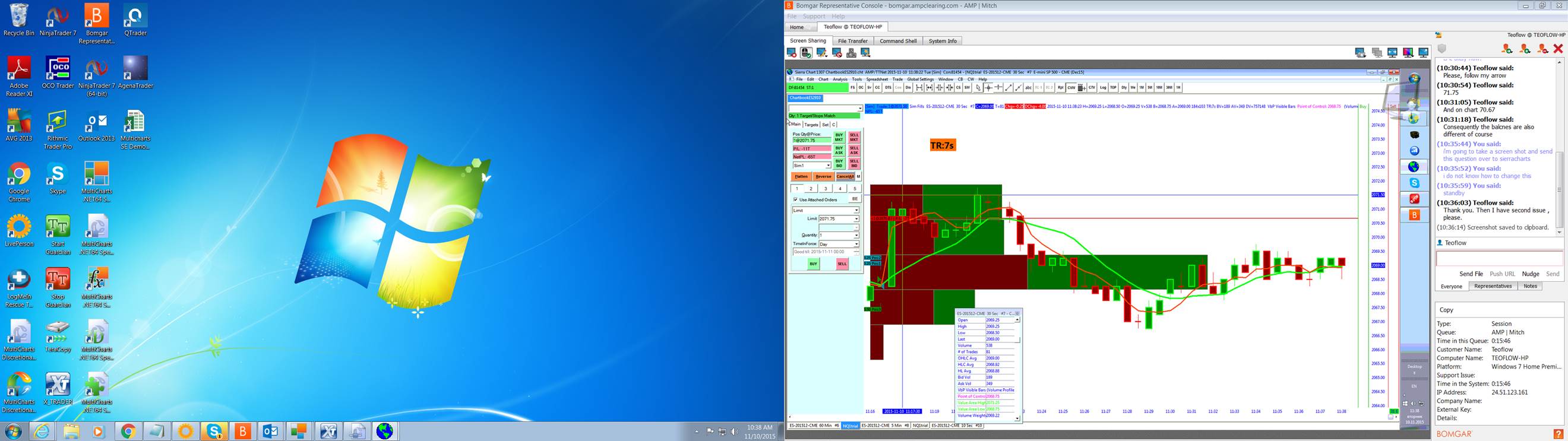
Task: Click Send File below chat box
Action: 1471,274
